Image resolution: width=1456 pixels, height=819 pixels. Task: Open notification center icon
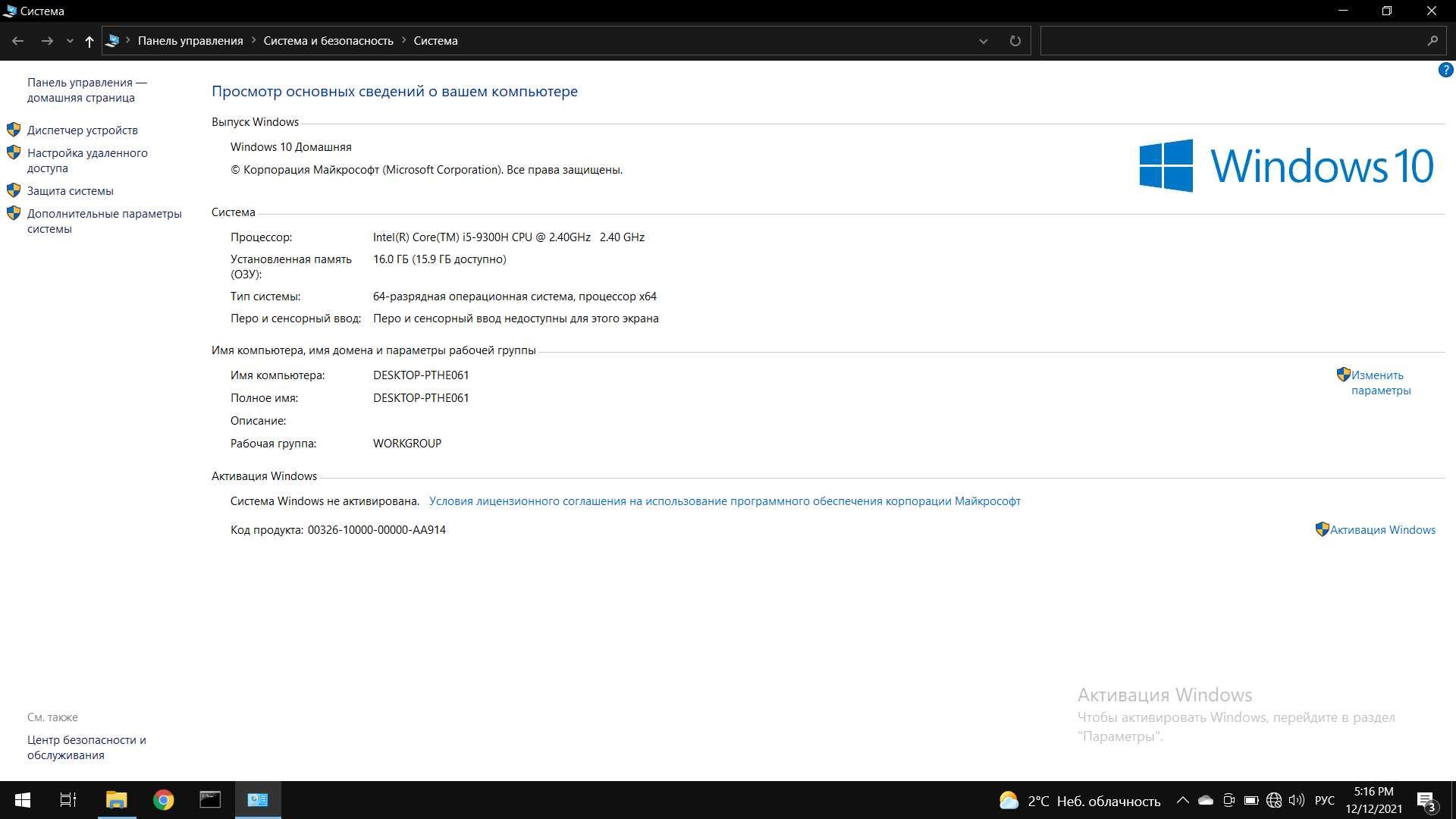[x=1426, y=801]
